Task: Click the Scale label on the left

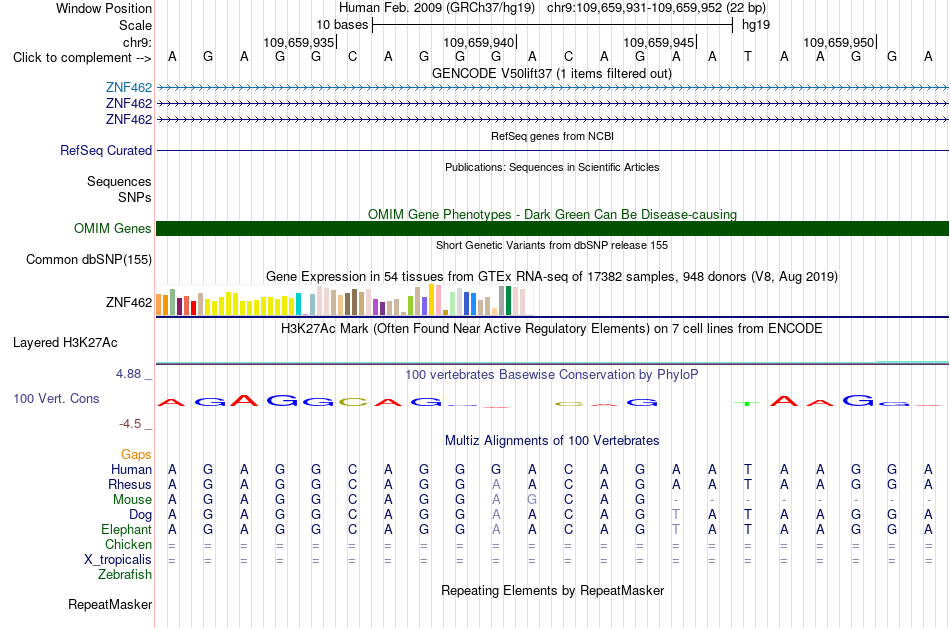Action: point(135,25)
